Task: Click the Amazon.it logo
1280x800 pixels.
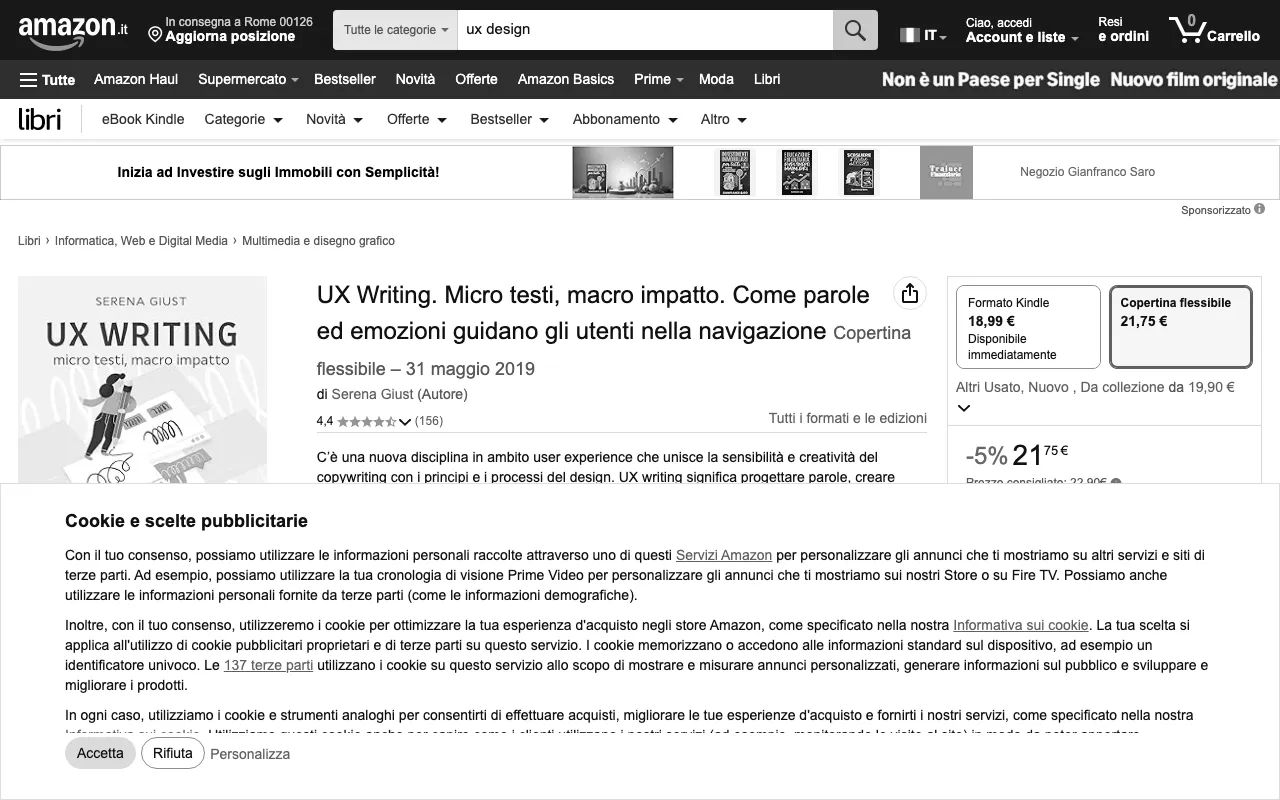Action: [x=73, y=30]
